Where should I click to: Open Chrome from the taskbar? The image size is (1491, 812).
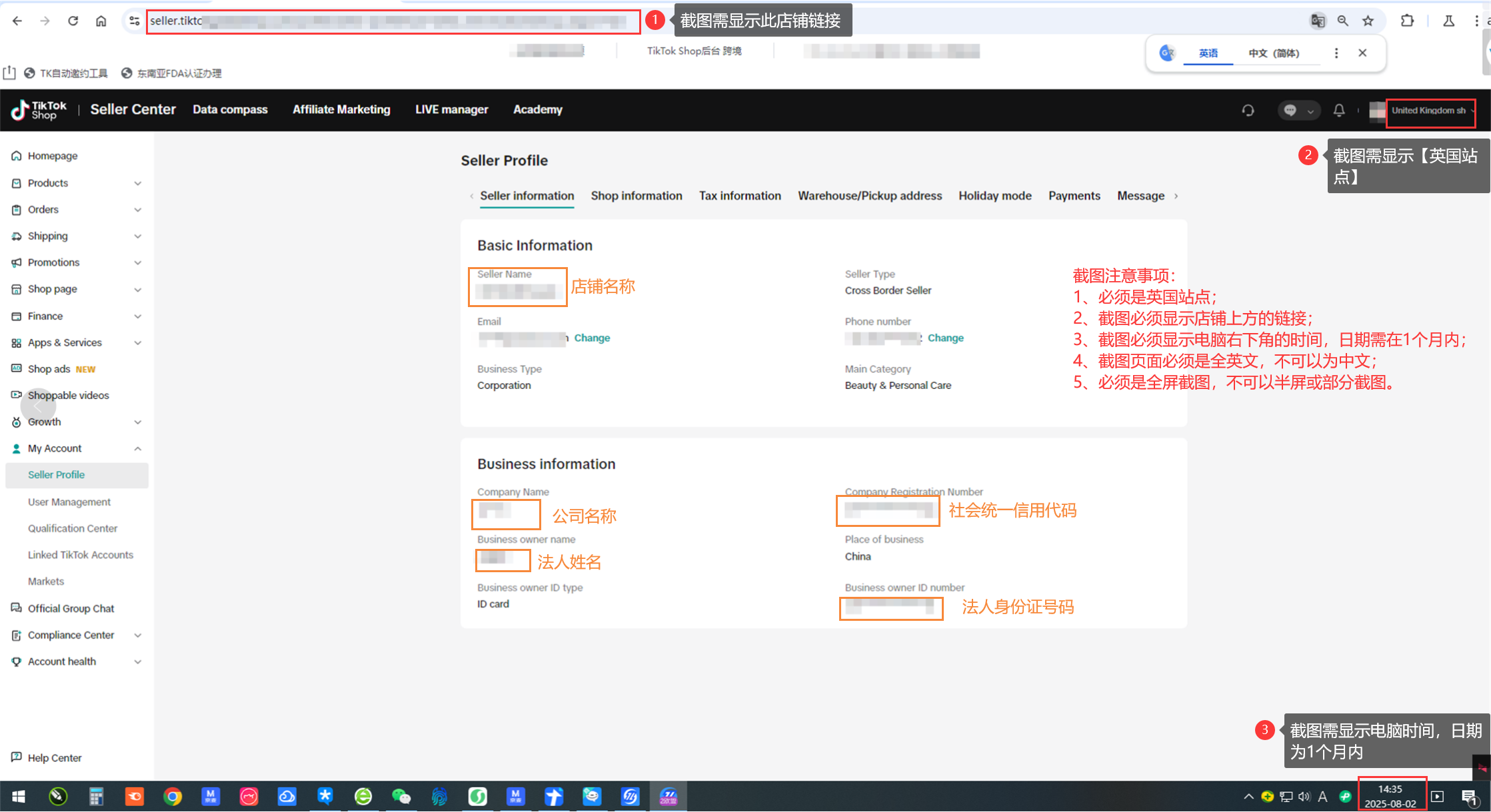pyautogui.click(x=173, y=796)
